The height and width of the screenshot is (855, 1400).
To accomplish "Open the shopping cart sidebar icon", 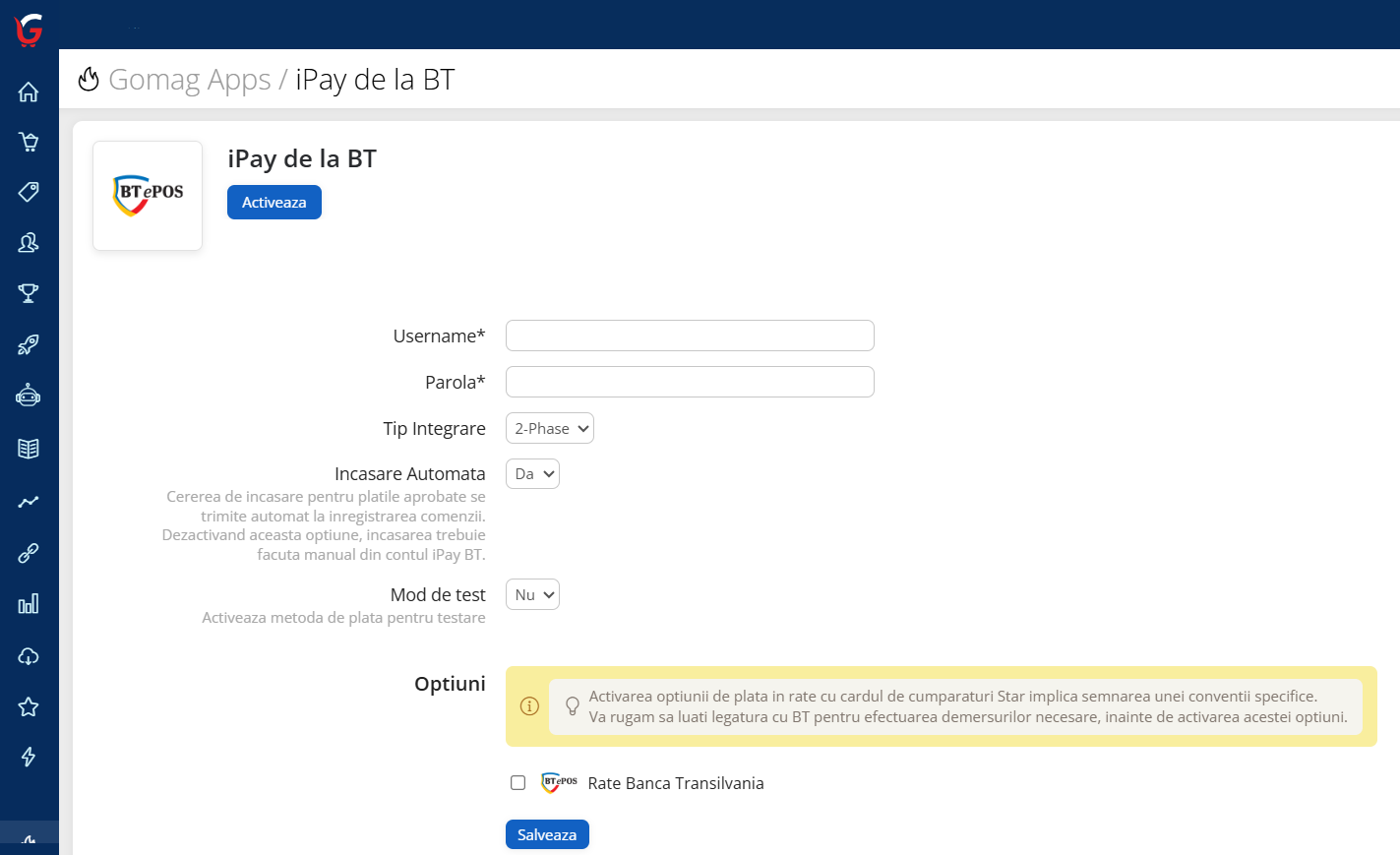I will coord(29,142).
